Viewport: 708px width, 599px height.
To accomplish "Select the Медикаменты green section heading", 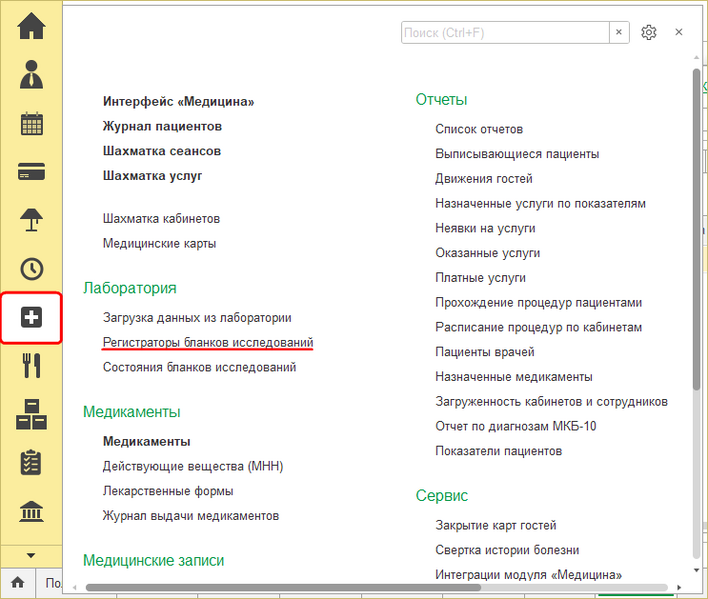I will (131, 412).
